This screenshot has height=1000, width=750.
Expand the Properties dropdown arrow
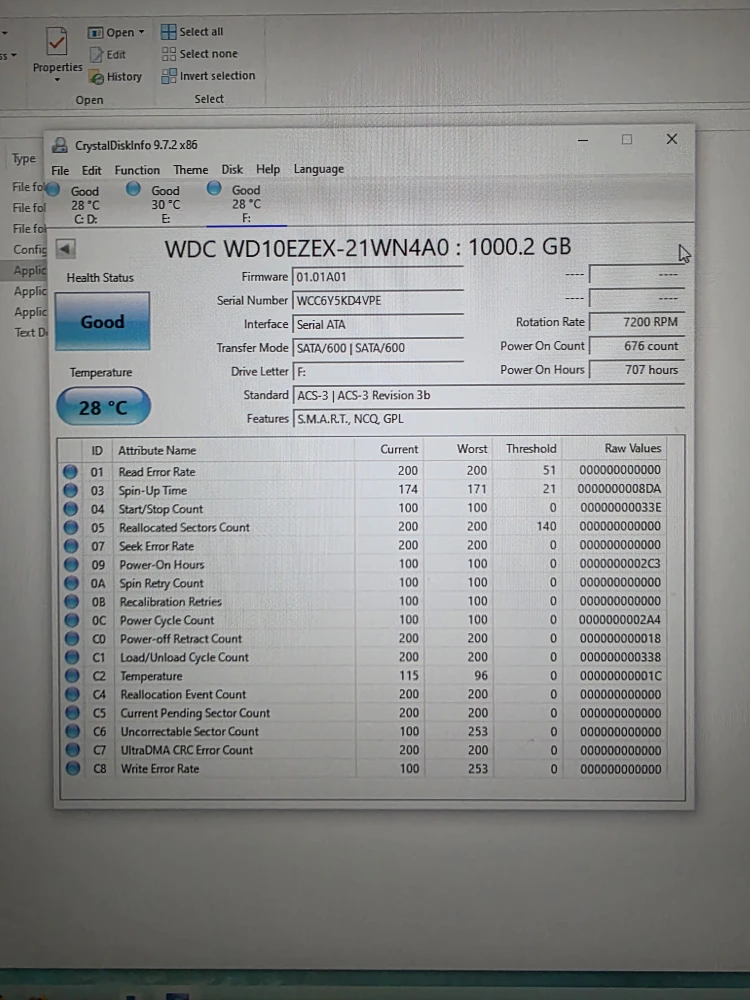pyautogui.click(x=57, y=80)
